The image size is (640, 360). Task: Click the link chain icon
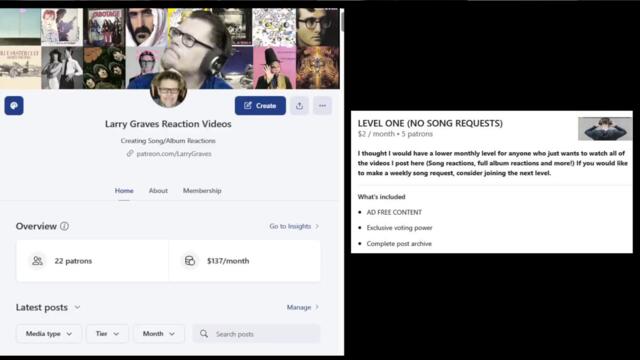(130, 153)
